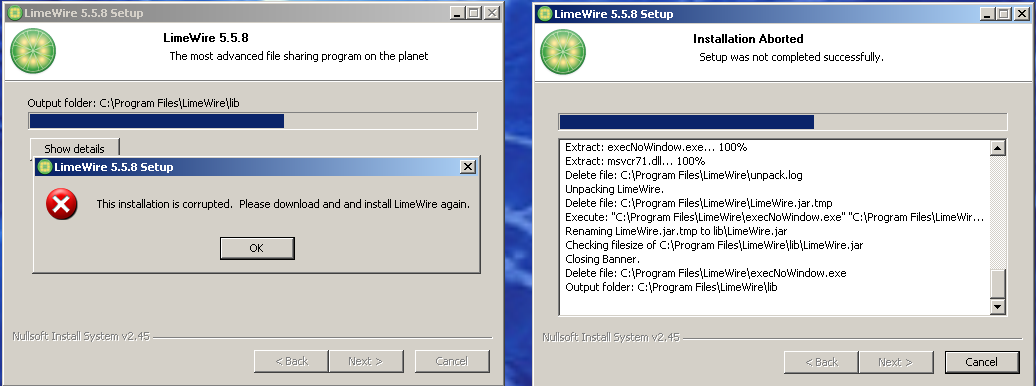The height and width of the screenshot is (386, 1036).
Task: Select log line 'Checking filesize of' LimeWire.jar
Action: 714,245
